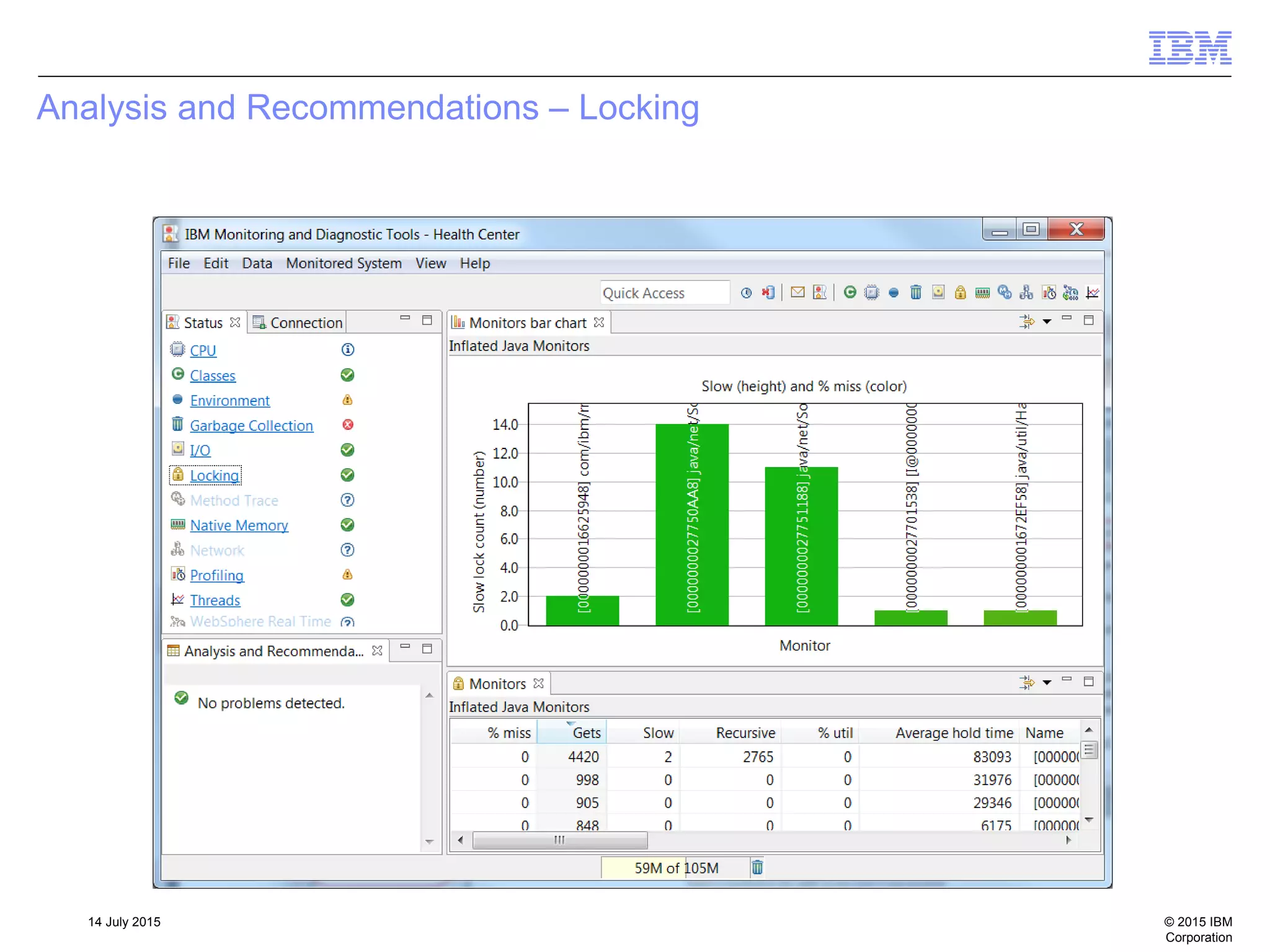Open the Native Memory perspective toolbar icon
The height and width of the screenshot is (952, 1270).
coord(982,293)
